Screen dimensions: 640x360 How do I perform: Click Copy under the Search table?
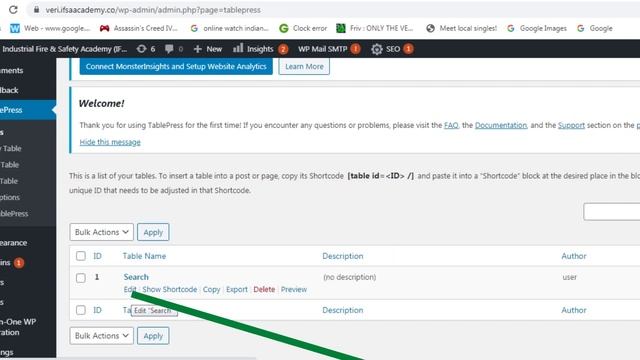point(211,289)
